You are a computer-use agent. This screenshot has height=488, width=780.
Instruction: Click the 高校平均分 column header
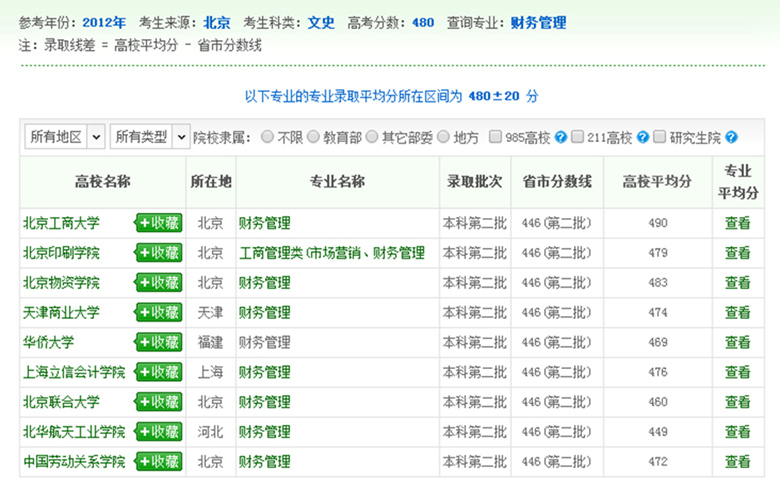(x=657, y=182)
